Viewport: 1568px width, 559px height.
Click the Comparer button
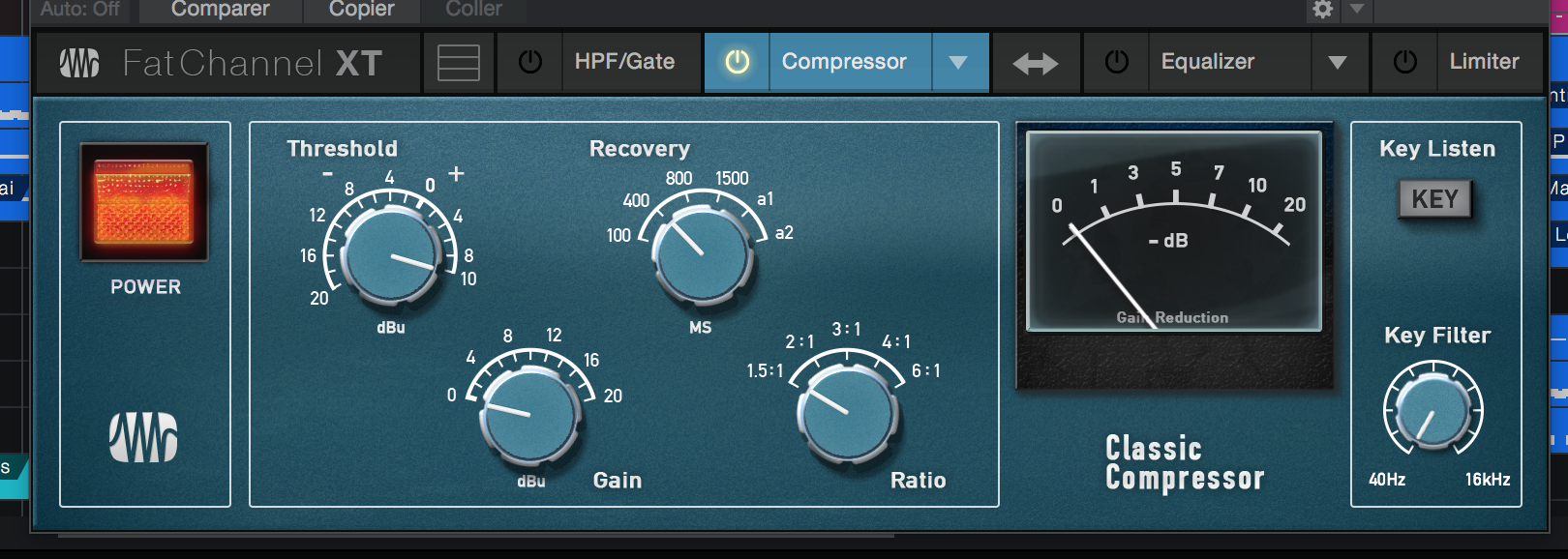221,10
